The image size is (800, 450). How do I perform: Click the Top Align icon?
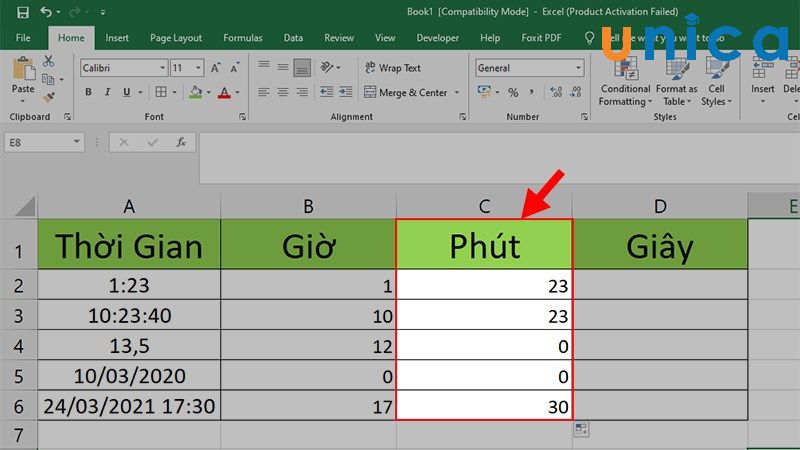pos(264,66)
